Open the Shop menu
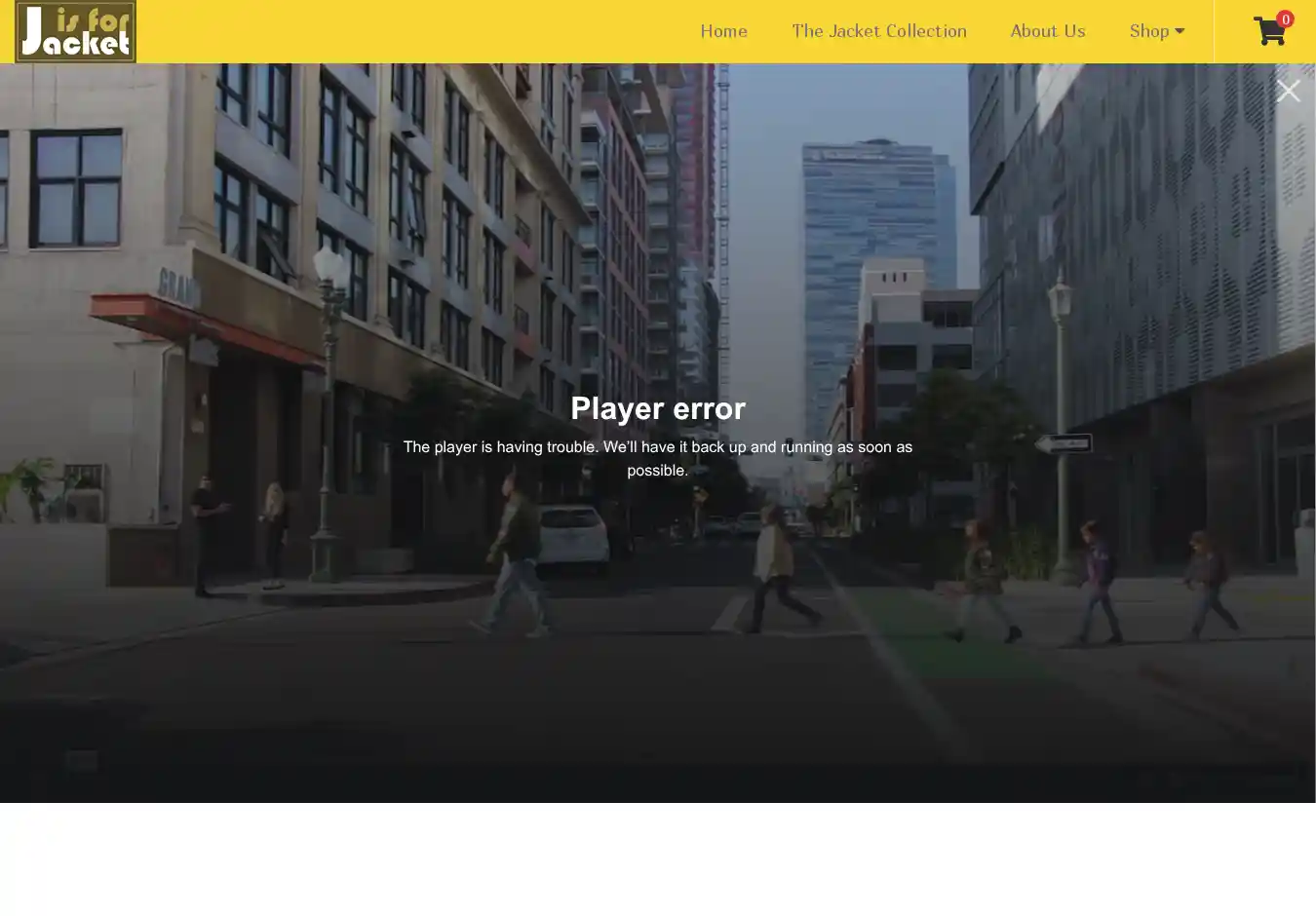The image size is (1316, 916). [x=1149, y=31]
